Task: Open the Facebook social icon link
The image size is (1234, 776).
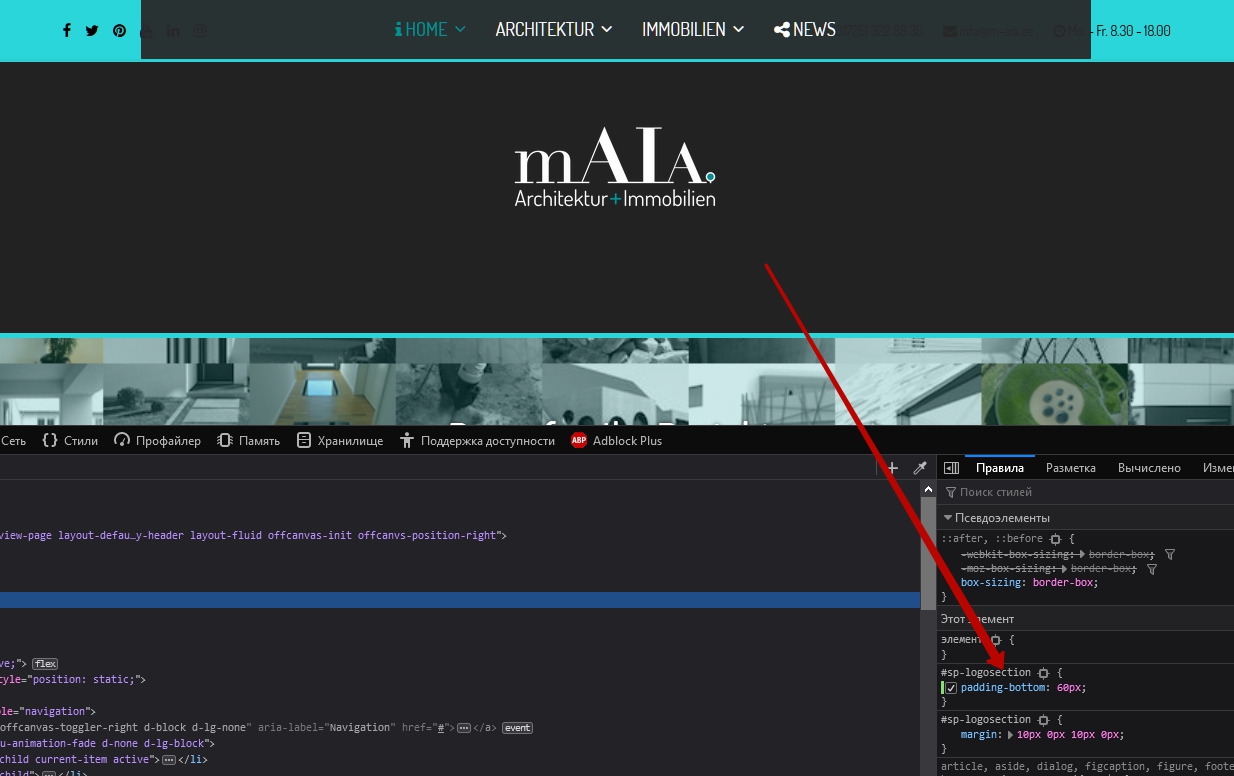Action: tap(67, 30)
